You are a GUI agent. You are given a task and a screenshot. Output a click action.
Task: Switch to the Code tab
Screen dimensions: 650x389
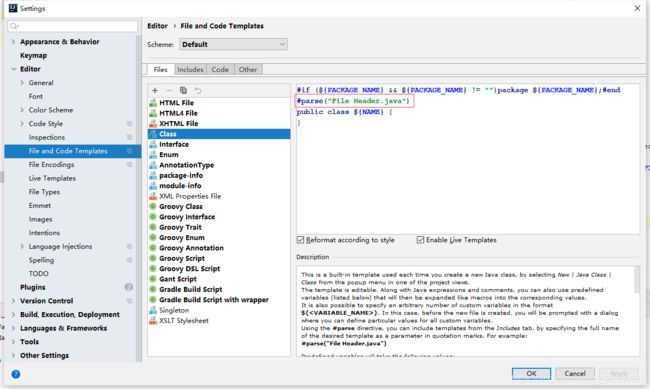(x=220, y=70)
